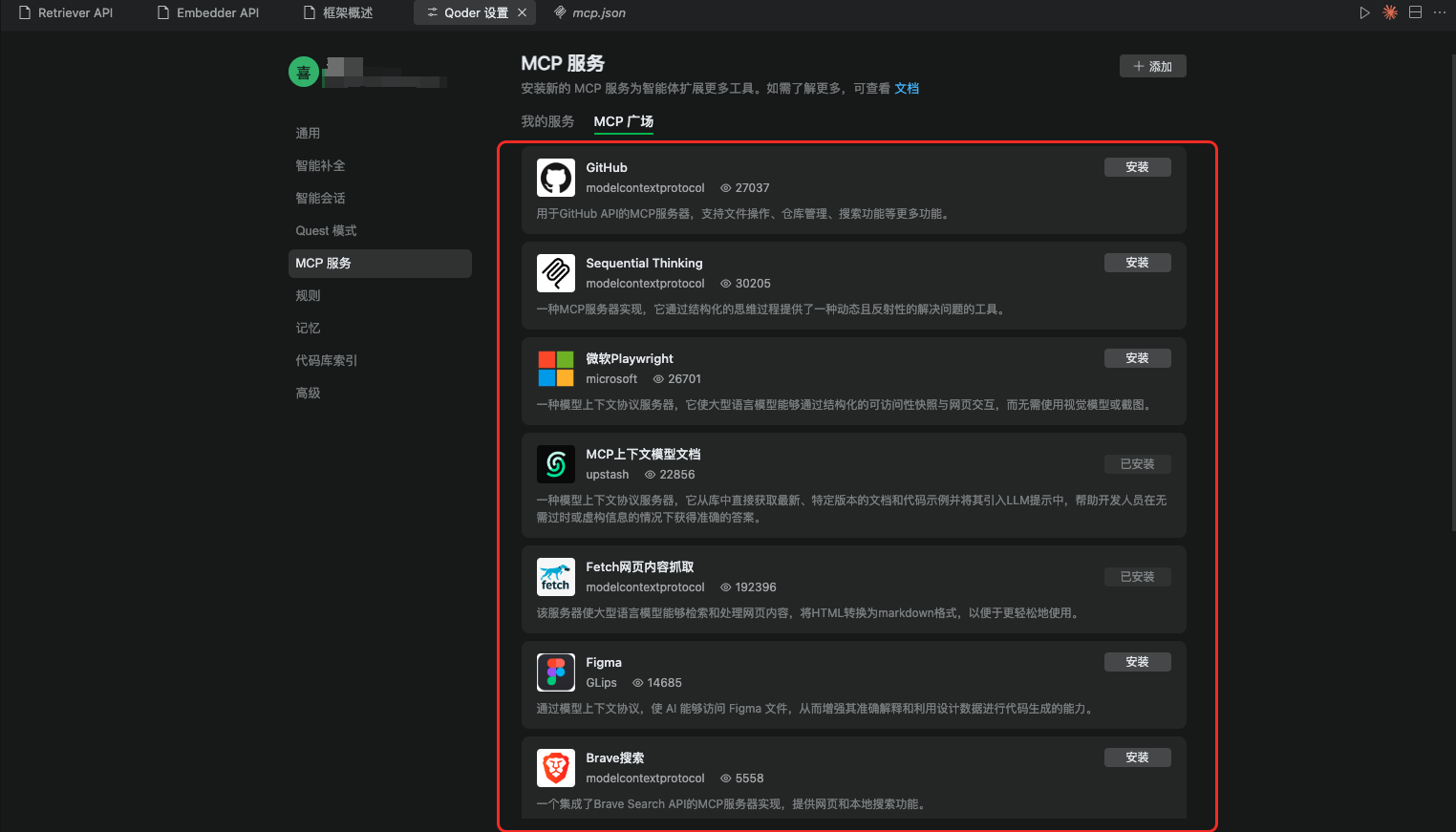Image resolution: width=1456 pixels, height=832 pixels.
Task: Install the 微软Playwright service
Action: (x=1137, y=358)
